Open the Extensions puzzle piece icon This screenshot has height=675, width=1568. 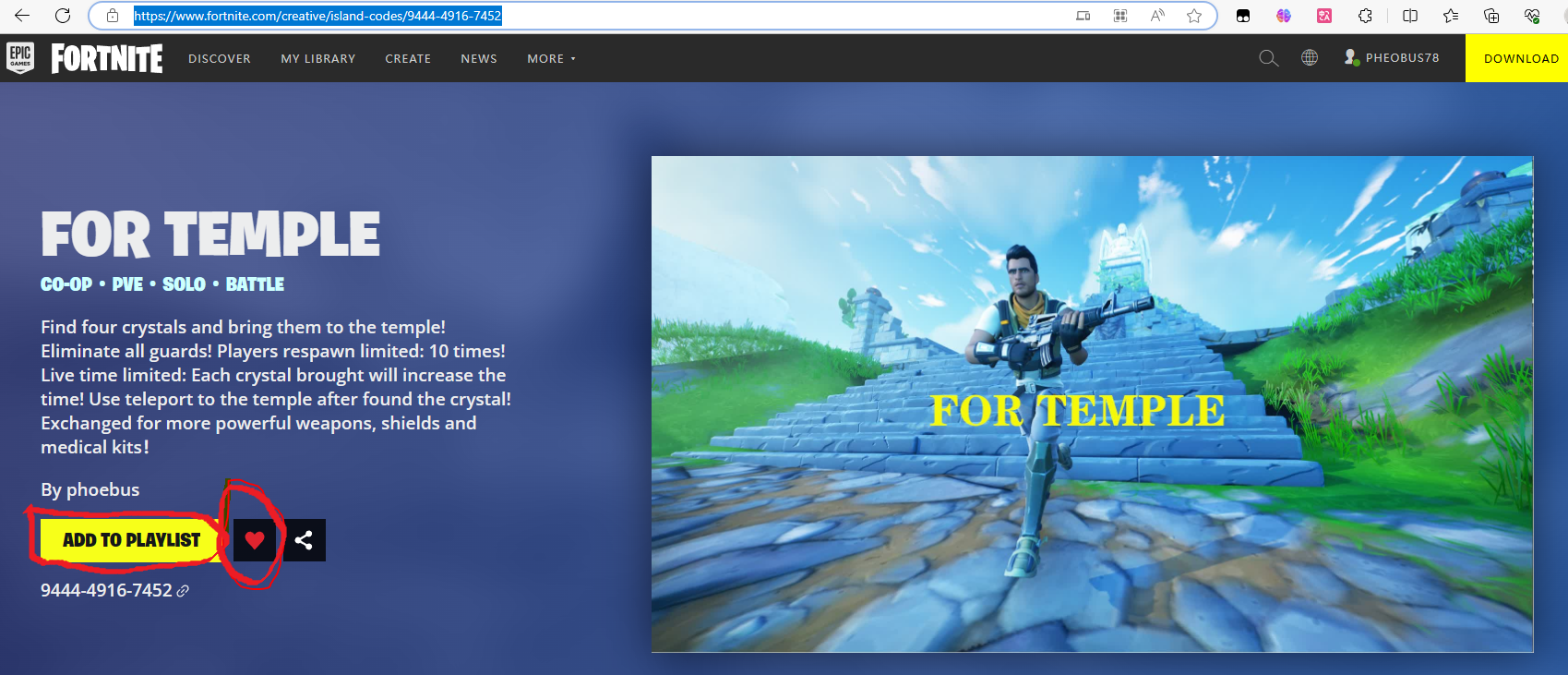(x=1365, y=16)
